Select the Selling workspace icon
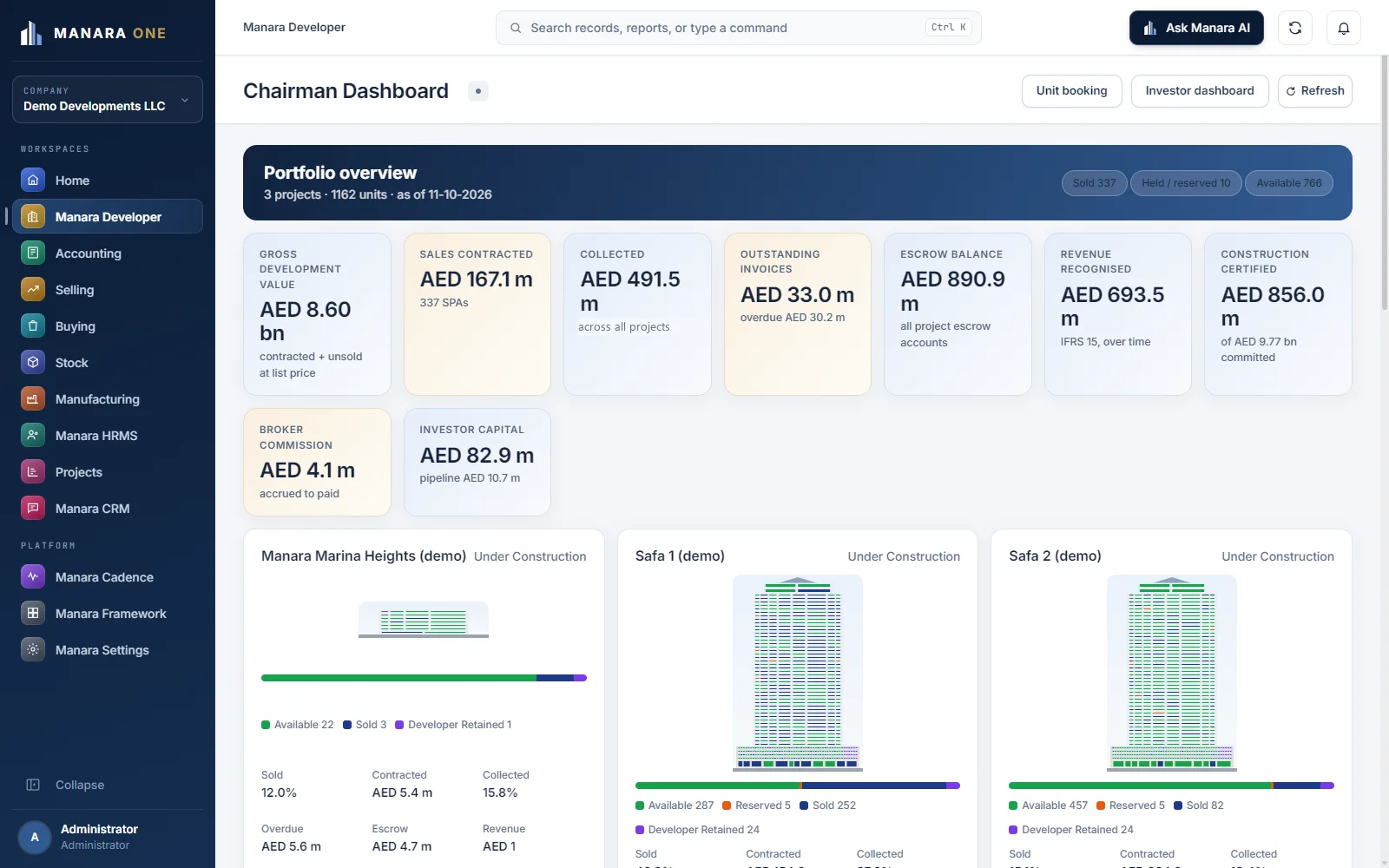 (x=33, y=290)
